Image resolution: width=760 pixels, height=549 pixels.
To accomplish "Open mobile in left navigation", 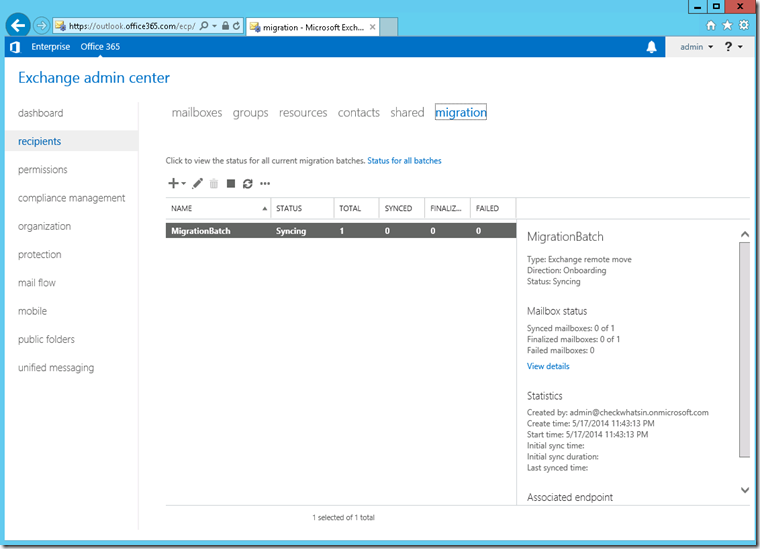I will [32, 311].
